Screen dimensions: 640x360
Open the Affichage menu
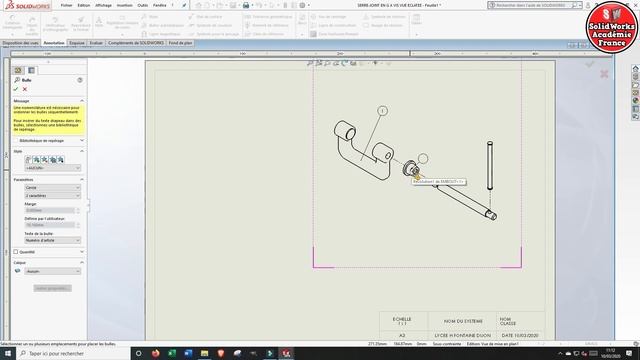pyautogui.click(x=103, y=5)
